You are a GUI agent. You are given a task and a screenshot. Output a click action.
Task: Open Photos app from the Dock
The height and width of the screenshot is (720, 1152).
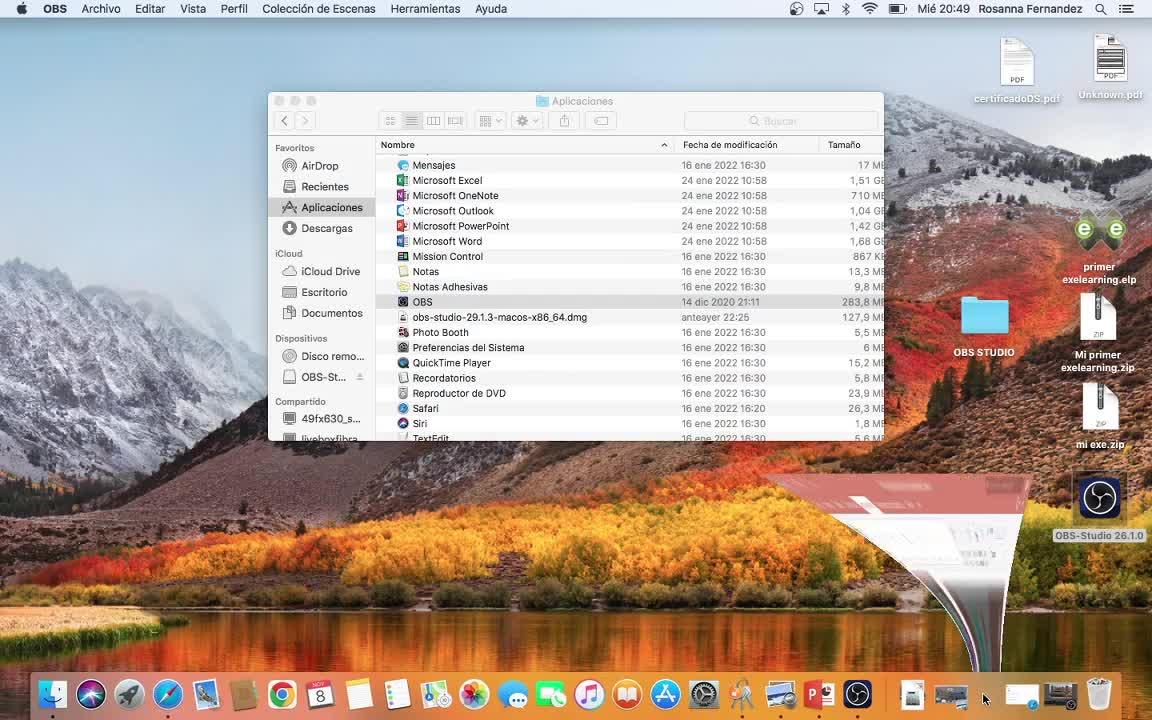474,694
